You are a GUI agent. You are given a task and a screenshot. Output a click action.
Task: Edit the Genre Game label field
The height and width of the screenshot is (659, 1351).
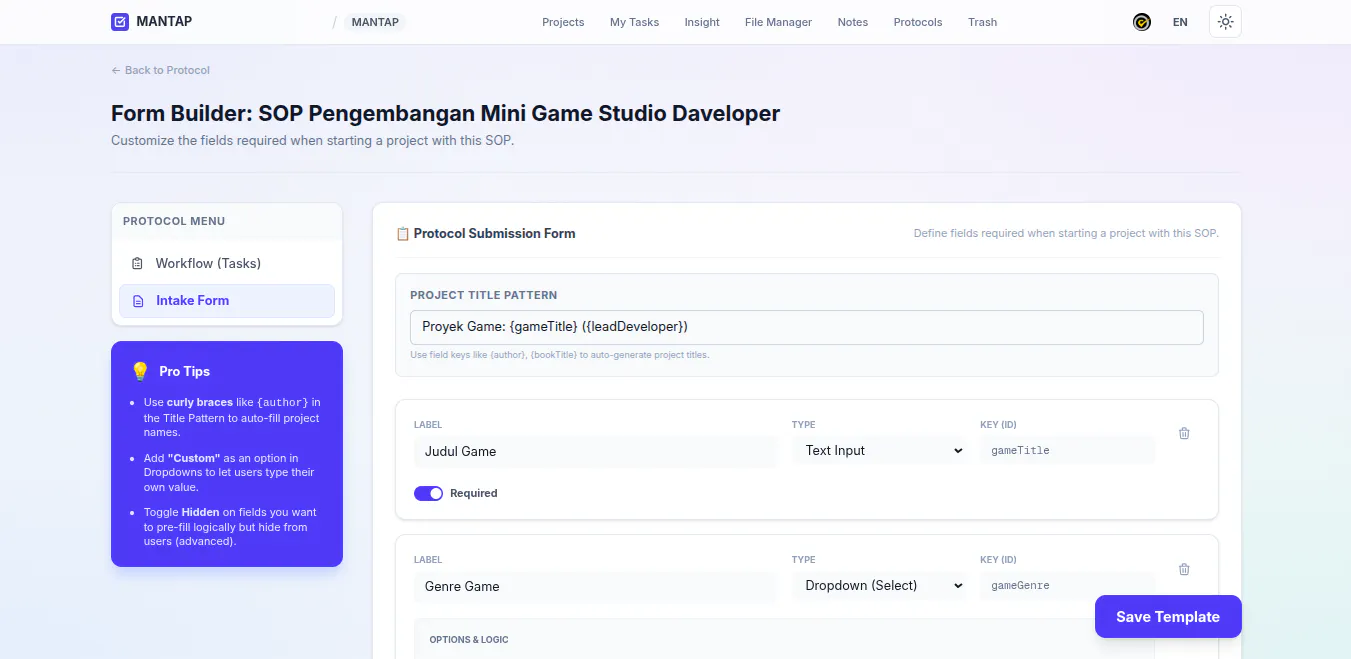click(x=595, y=586)
